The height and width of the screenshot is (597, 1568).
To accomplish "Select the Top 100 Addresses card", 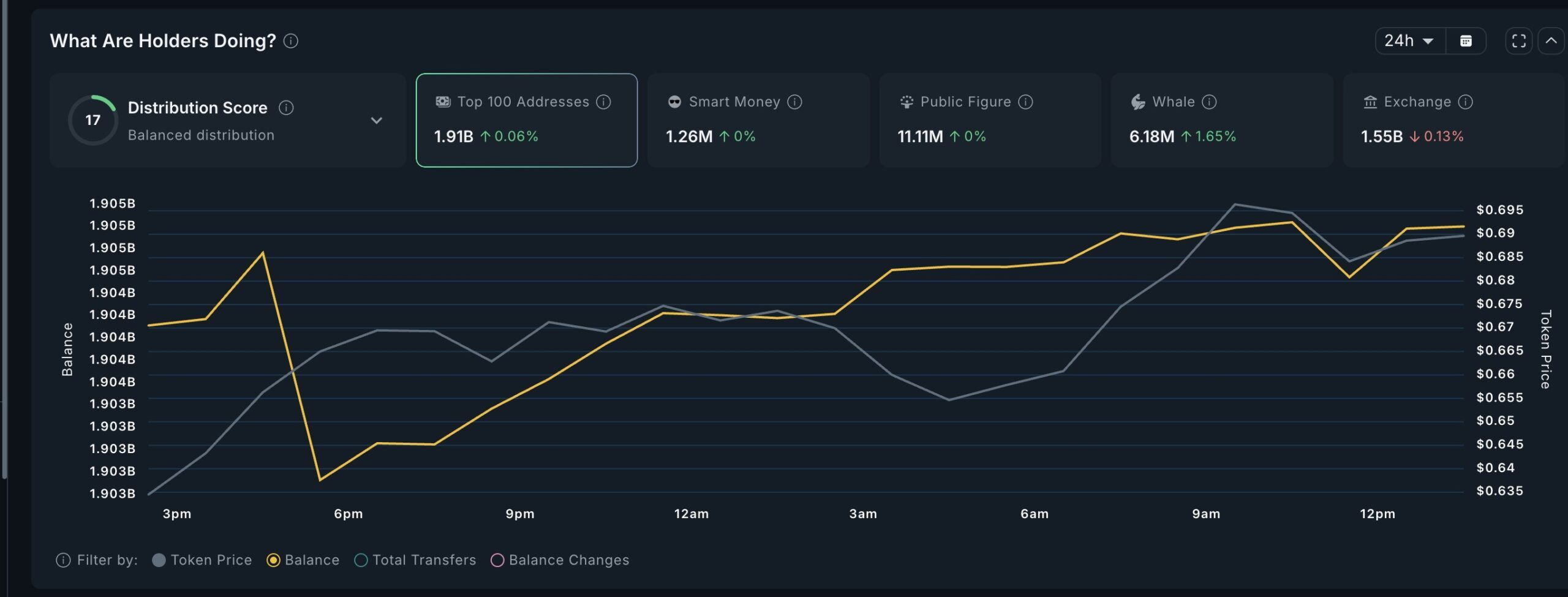I will [527, 120].
